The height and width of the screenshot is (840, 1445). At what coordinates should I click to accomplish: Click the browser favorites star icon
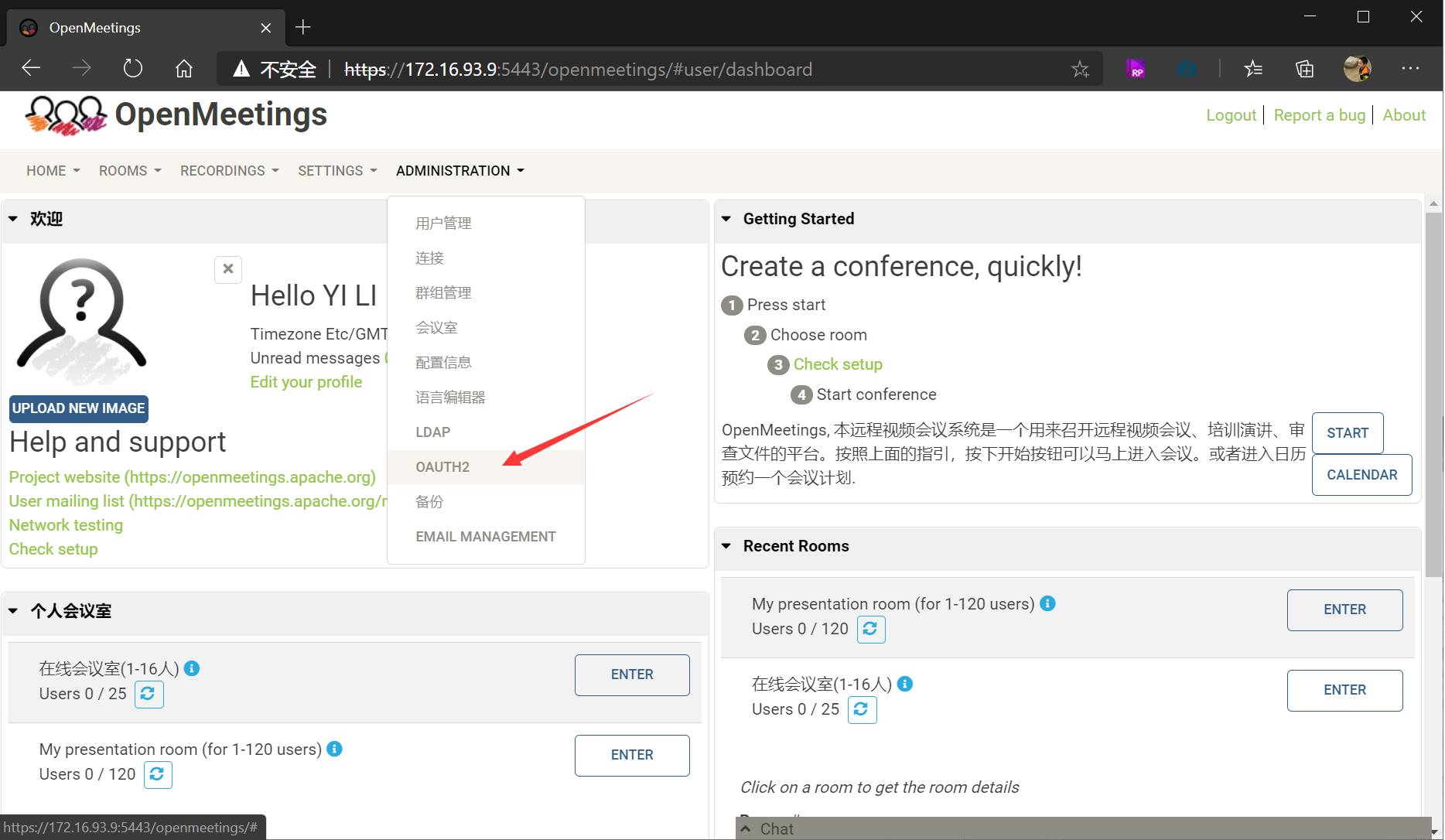[1080, 70]
